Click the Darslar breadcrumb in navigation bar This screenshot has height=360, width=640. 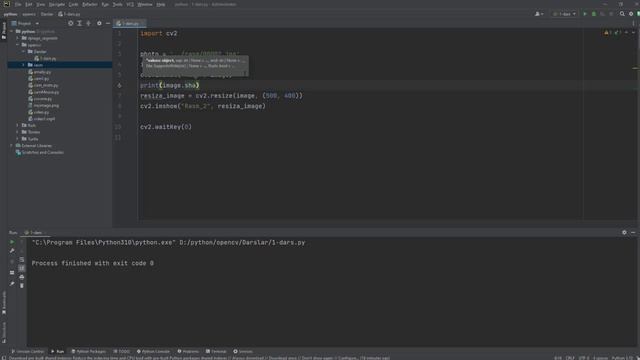47,14
